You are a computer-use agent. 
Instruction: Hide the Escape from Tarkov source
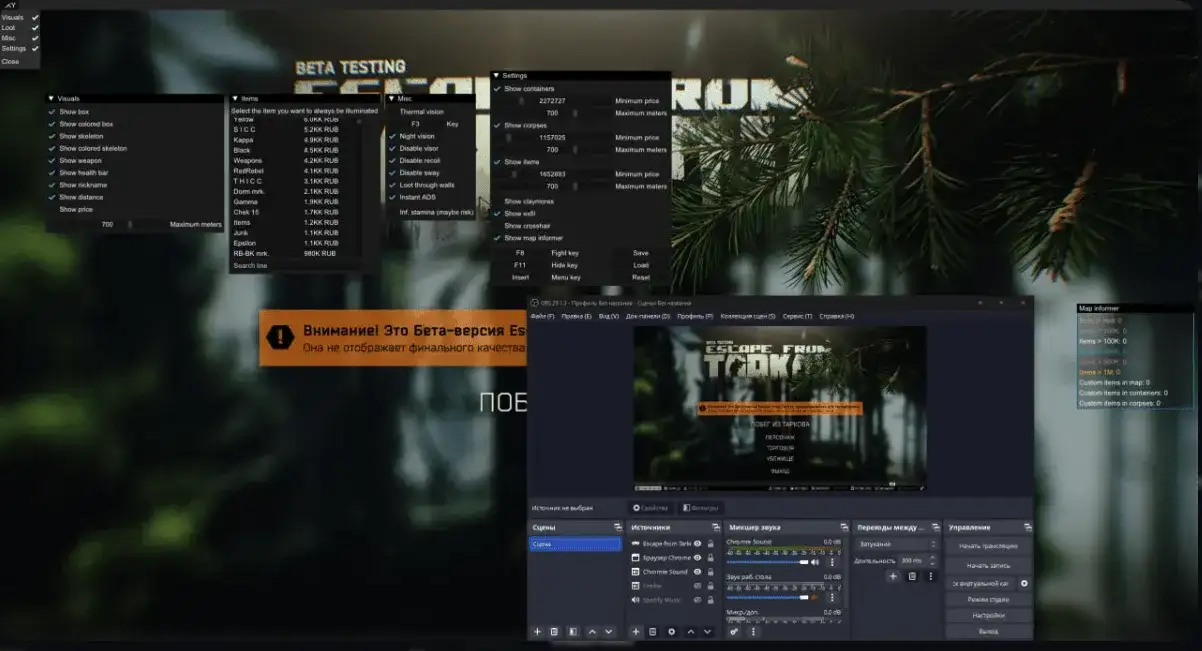[698, 544]
